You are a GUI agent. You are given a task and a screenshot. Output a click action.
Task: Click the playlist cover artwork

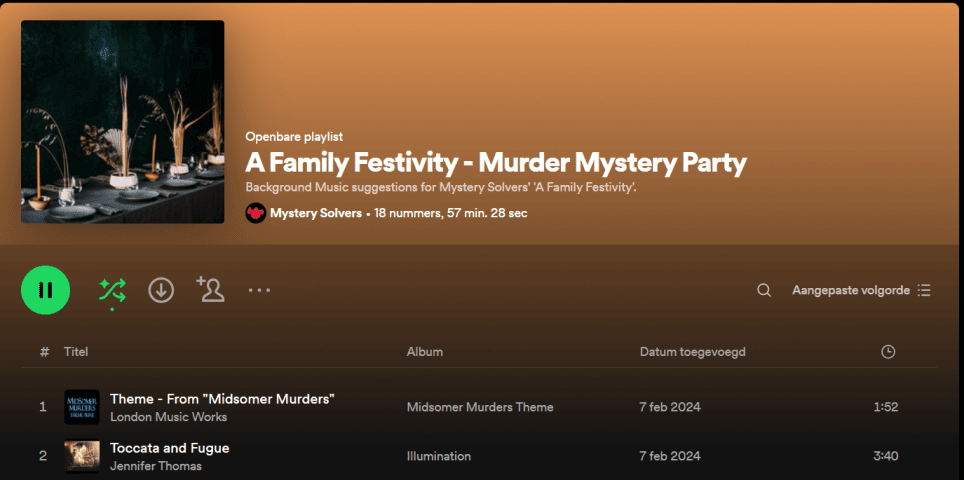pos(122,122)
